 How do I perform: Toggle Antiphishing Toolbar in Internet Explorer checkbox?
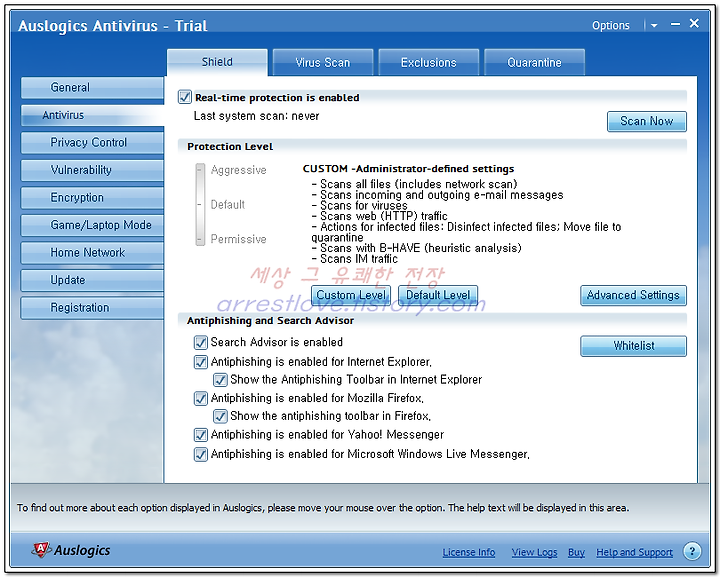(x=220, y=380)
